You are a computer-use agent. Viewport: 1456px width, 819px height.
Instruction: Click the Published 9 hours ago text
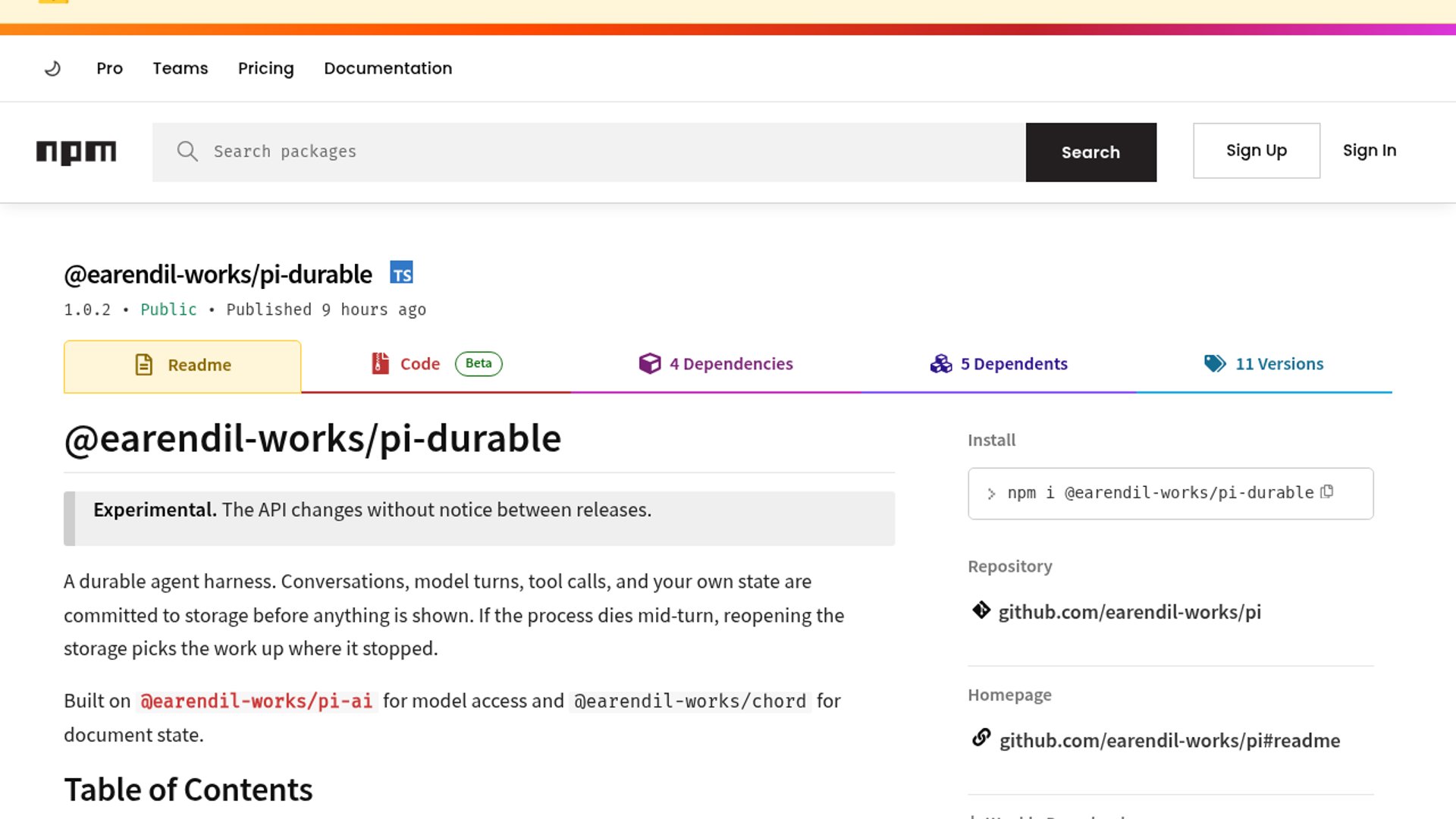point(326,309)
